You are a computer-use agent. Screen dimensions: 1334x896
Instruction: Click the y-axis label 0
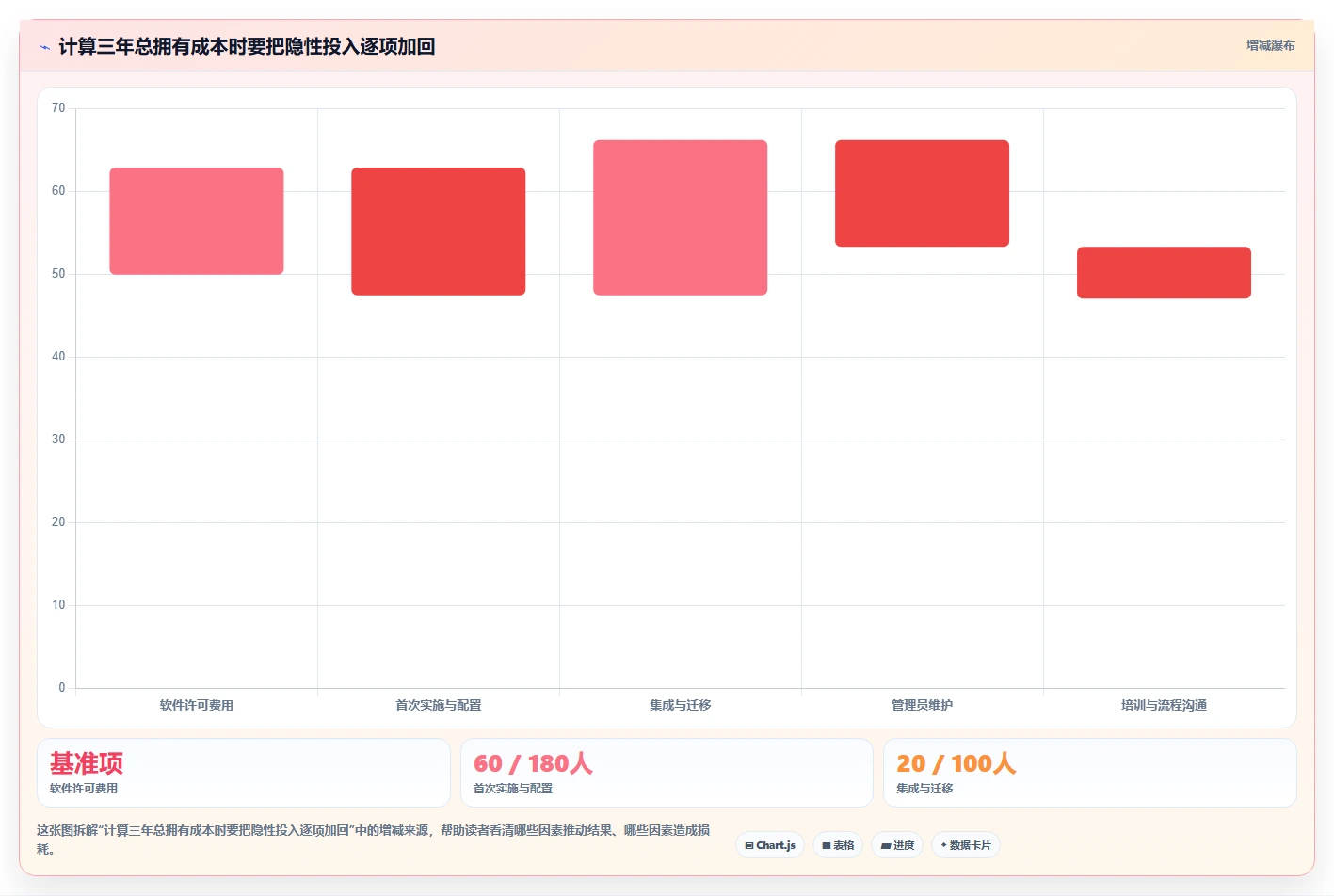[x=62, y=688]
